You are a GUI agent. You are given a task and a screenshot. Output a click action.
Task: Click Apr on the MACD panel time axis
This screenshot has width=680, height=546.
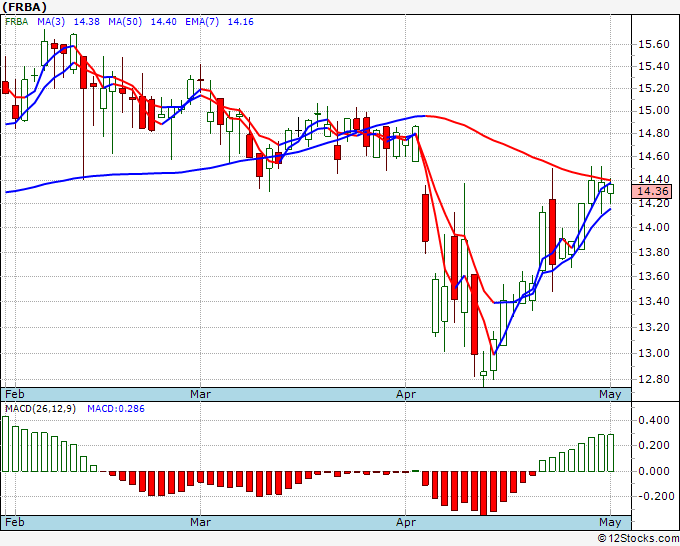point(406,522)
